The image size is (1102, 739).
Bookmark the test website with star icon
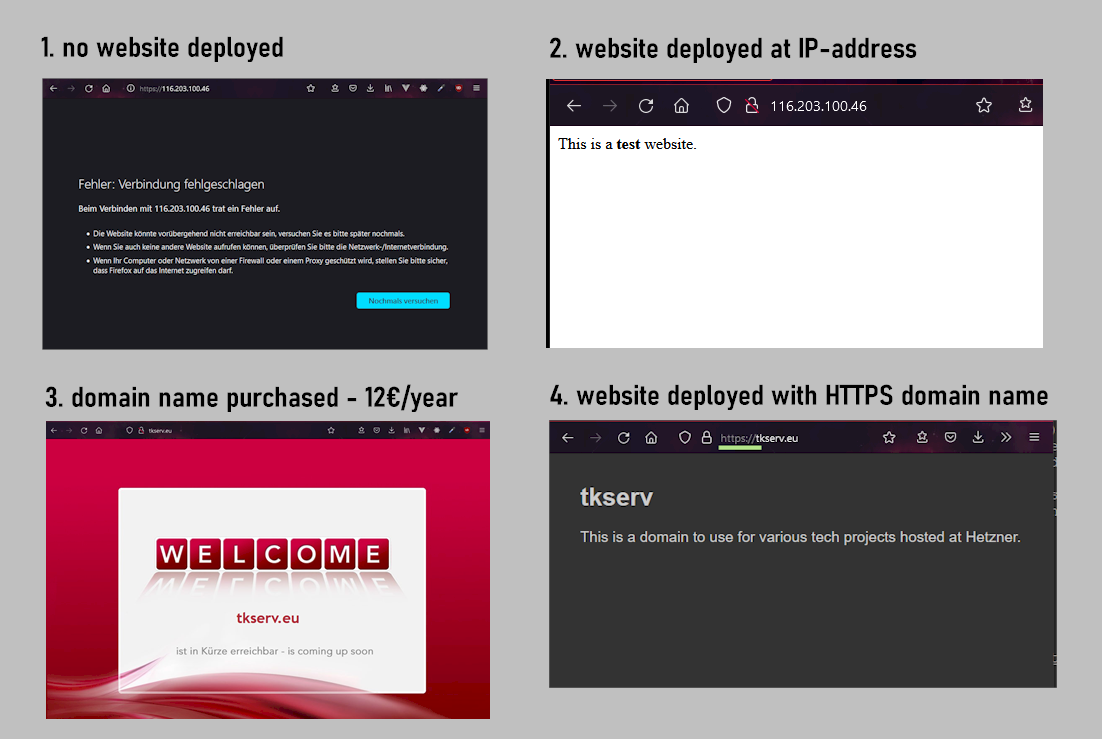[984, 106]
